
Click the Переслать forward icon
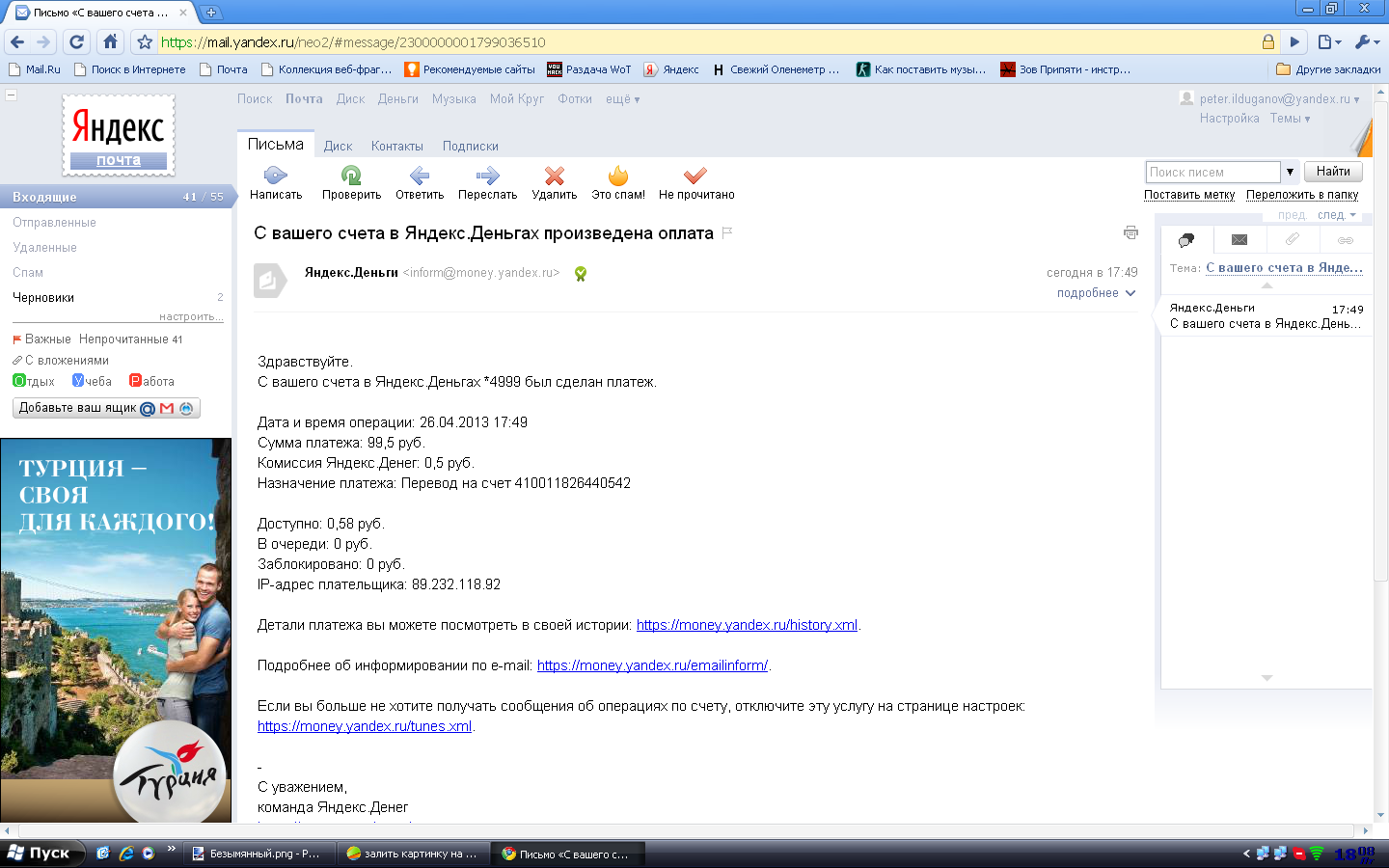(487, 176)
